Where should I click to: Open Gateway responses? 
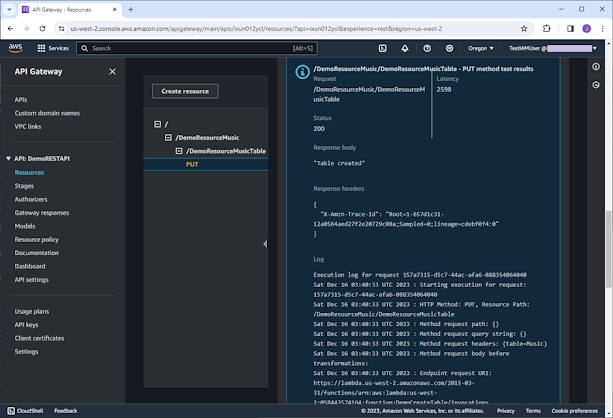tap(42, 213)
